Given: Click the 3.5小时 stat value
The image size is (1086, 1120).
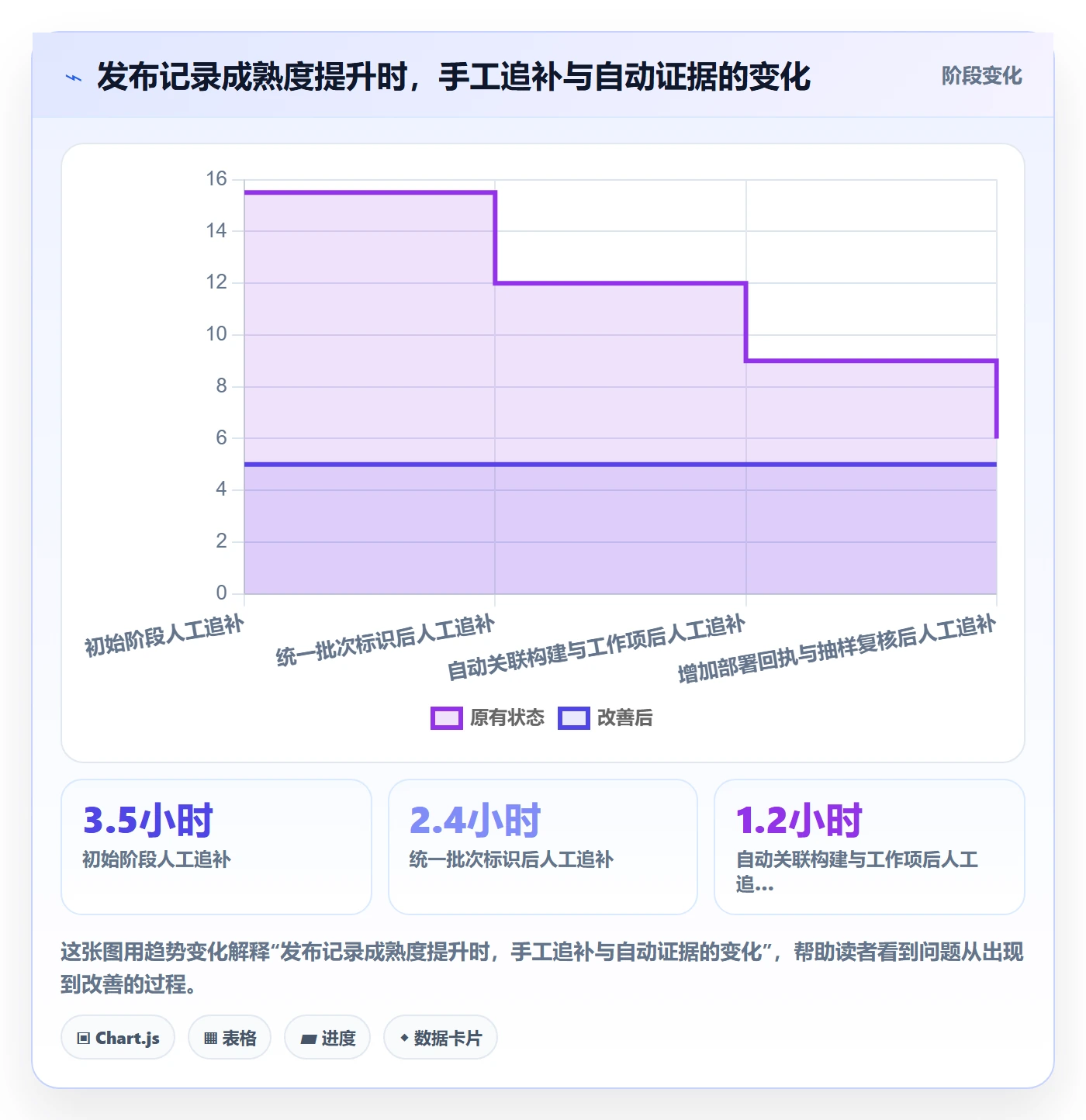Looking at the screenshot, I should (x=148, y=821).
